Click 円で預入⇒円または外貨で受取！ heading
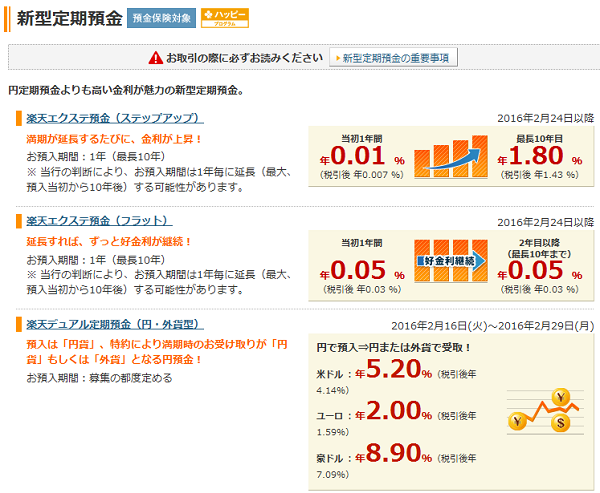 393,348
